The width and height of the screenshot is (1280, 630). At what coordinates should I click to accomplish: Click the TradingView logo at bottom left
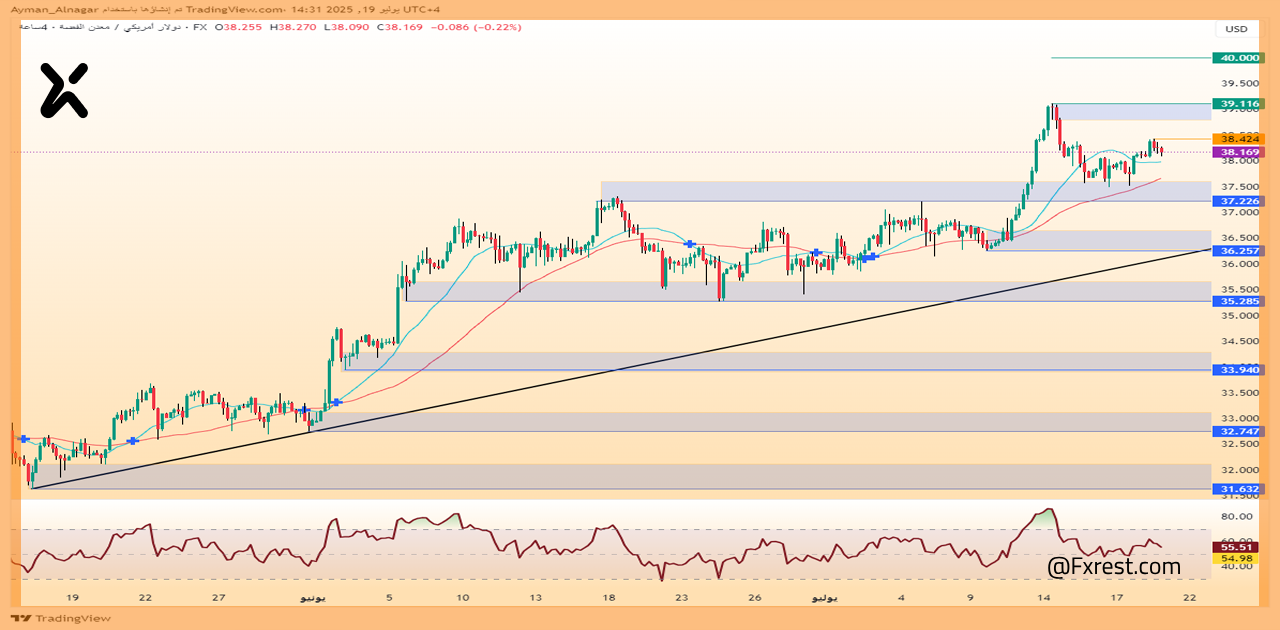pyautogui.click(x=60, y=618)
